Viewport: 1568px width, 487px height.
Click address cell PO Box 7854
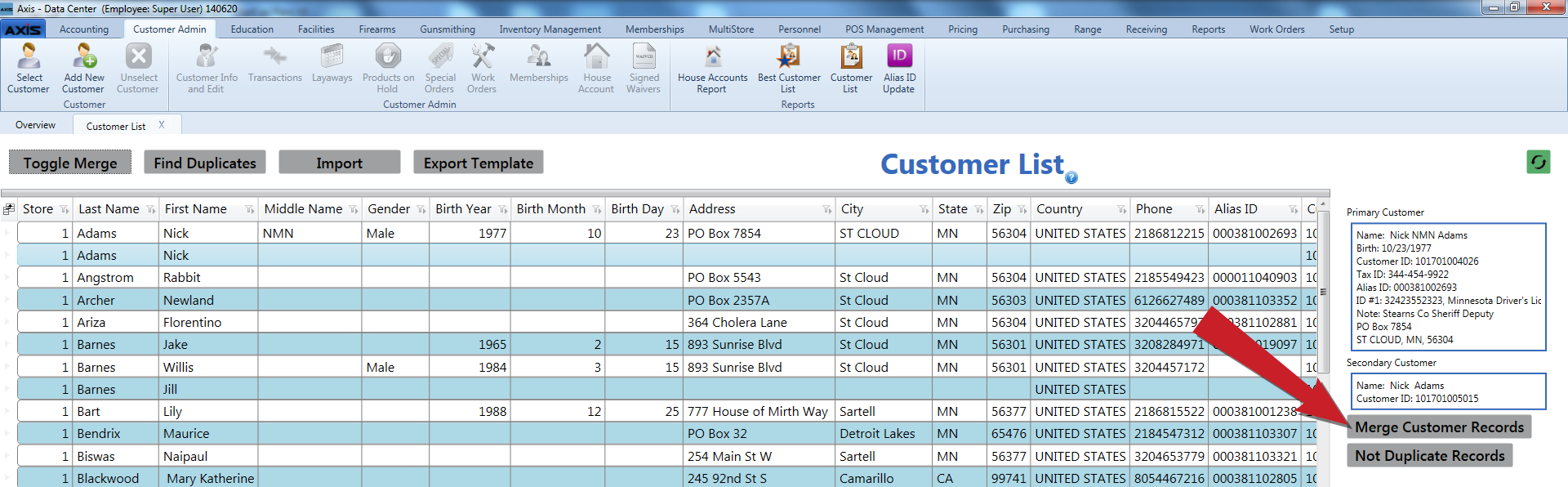[x=759, y=233]
